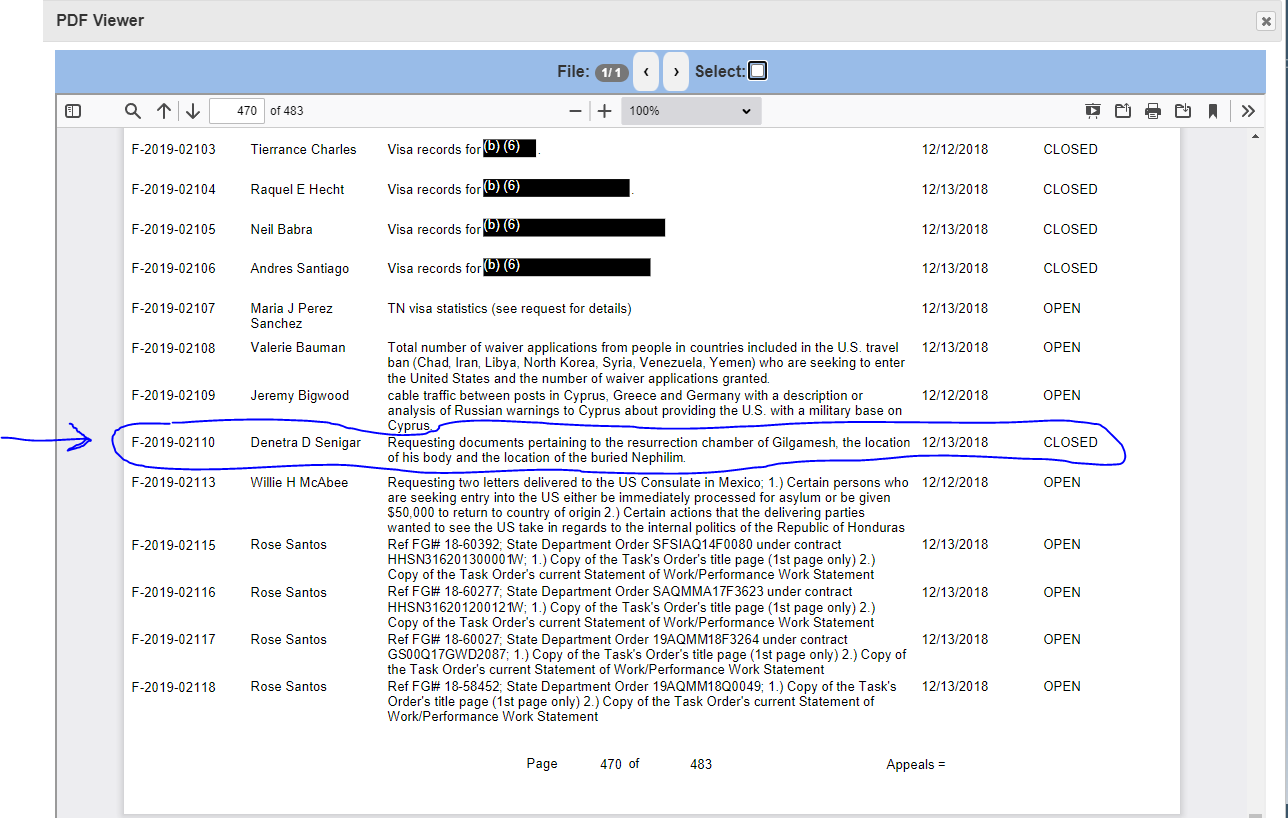
Task: Click requester Willie H McAbee
Action: [299, 483]
